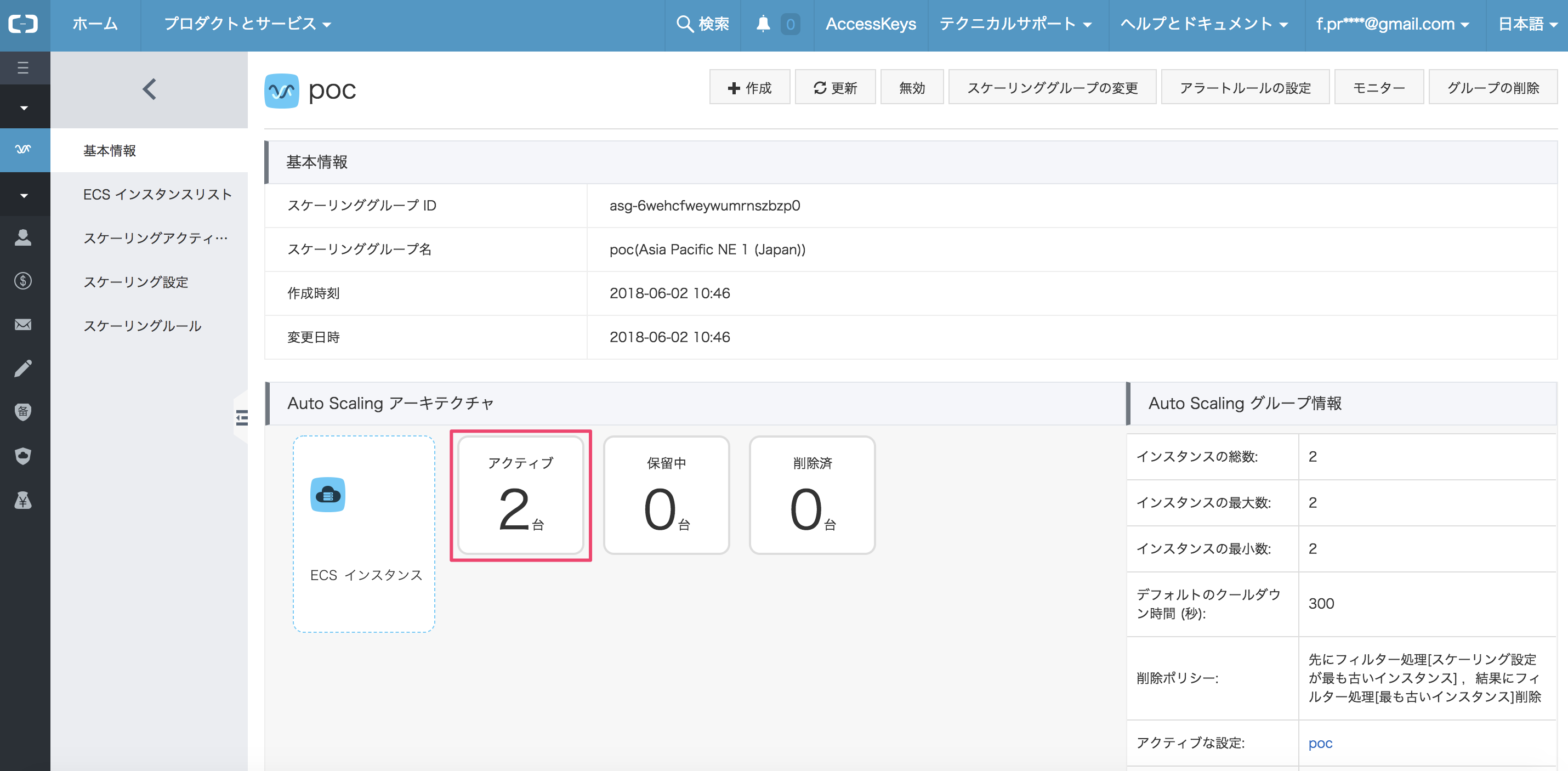This screenshot has width=1568, height=771.
Task: Open the user account sidebar icon
Action: [x=23, y=237]
